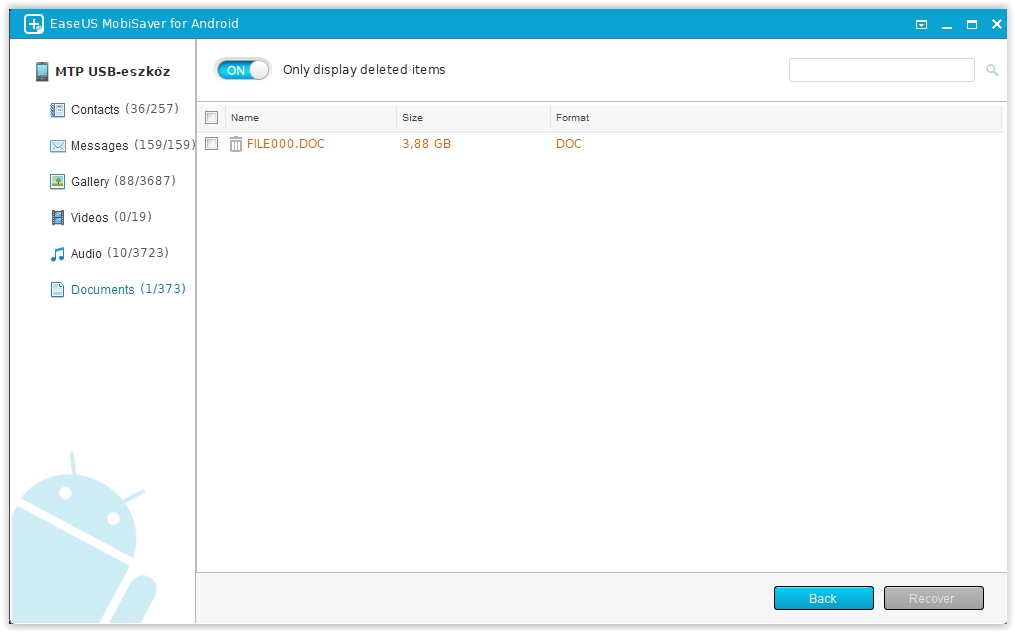Screen dimensions: 1015x632
Task: Click the 3,88 GB size value
Action: coord(427,144)
